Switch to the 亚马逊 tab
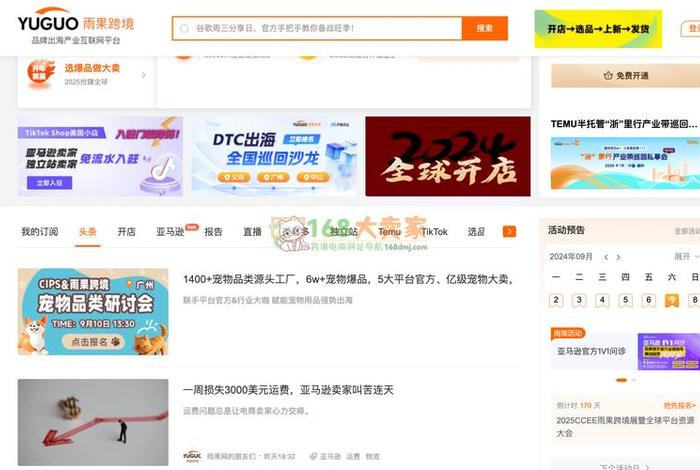The height and width of the screenshot is (470, 700). click(170, 232)
